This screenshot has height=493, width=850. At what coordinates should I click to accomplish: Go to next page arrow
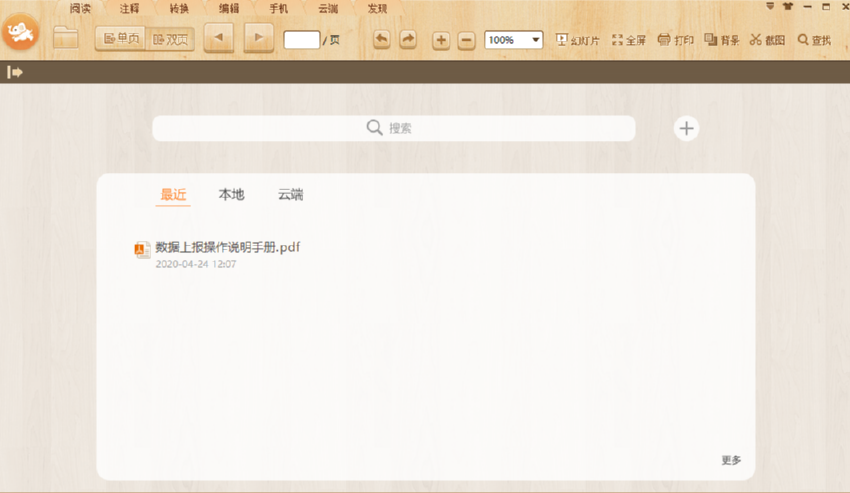pyautogui.click(x=259, y=38)
